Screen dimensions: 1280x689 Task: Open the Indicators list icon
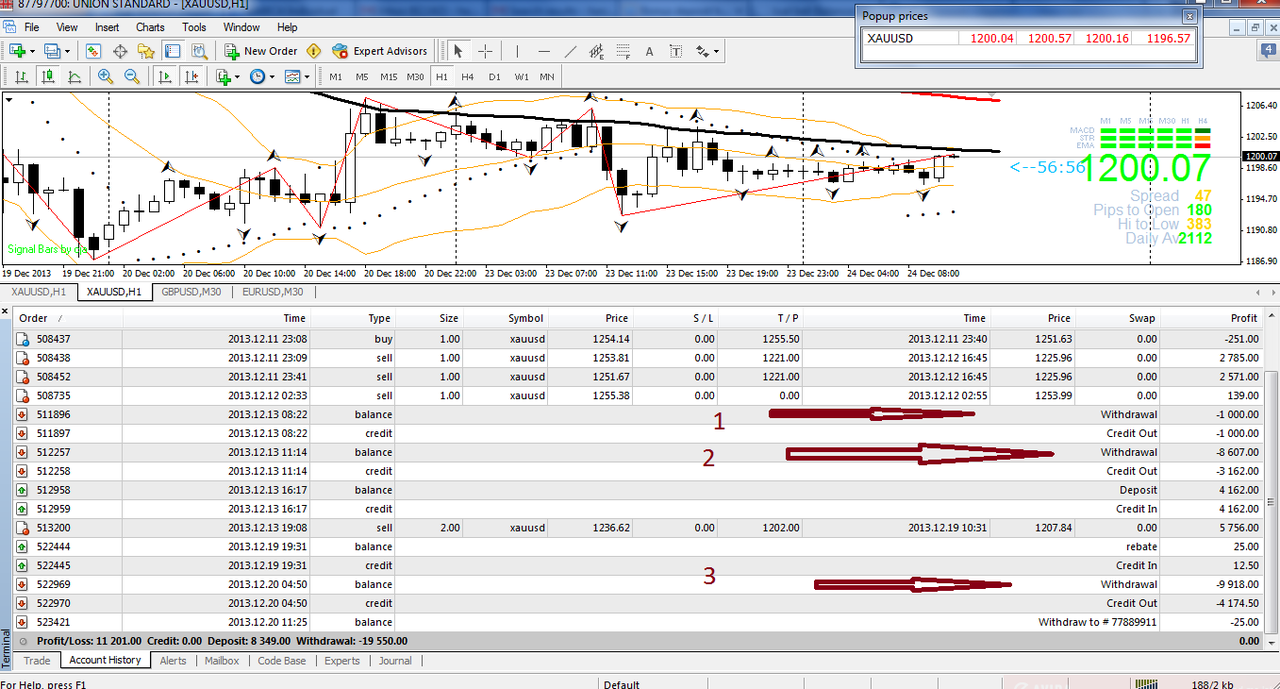coord(221,76)
